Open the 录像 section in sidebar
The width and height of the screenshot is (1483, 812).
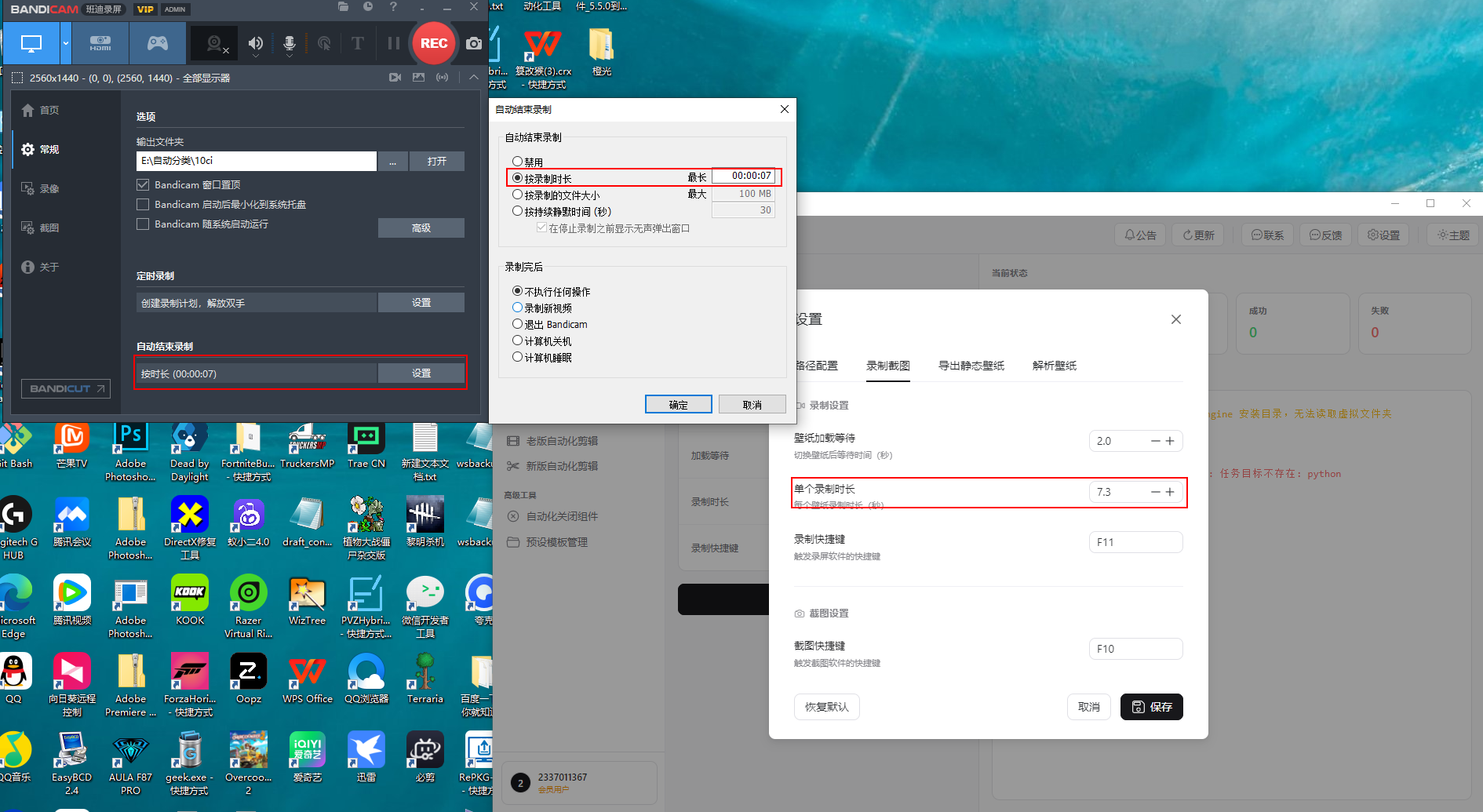pos(49,188)
